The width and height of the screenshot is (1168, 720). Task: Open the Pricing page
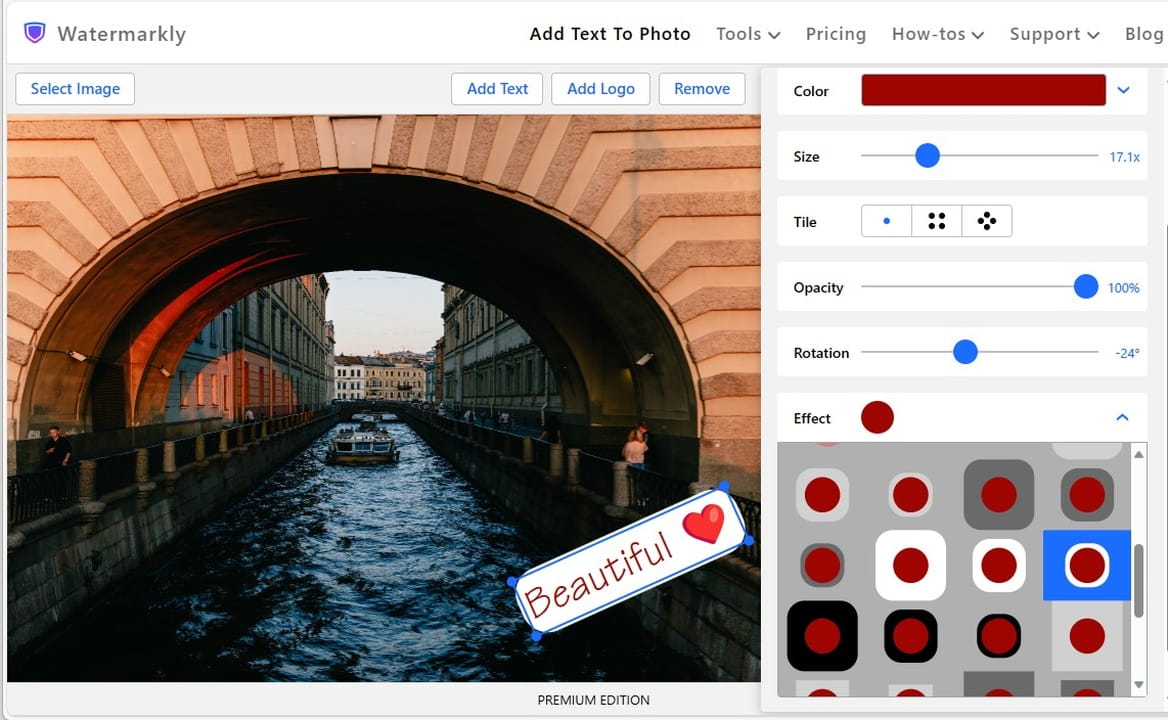point(835,34)
